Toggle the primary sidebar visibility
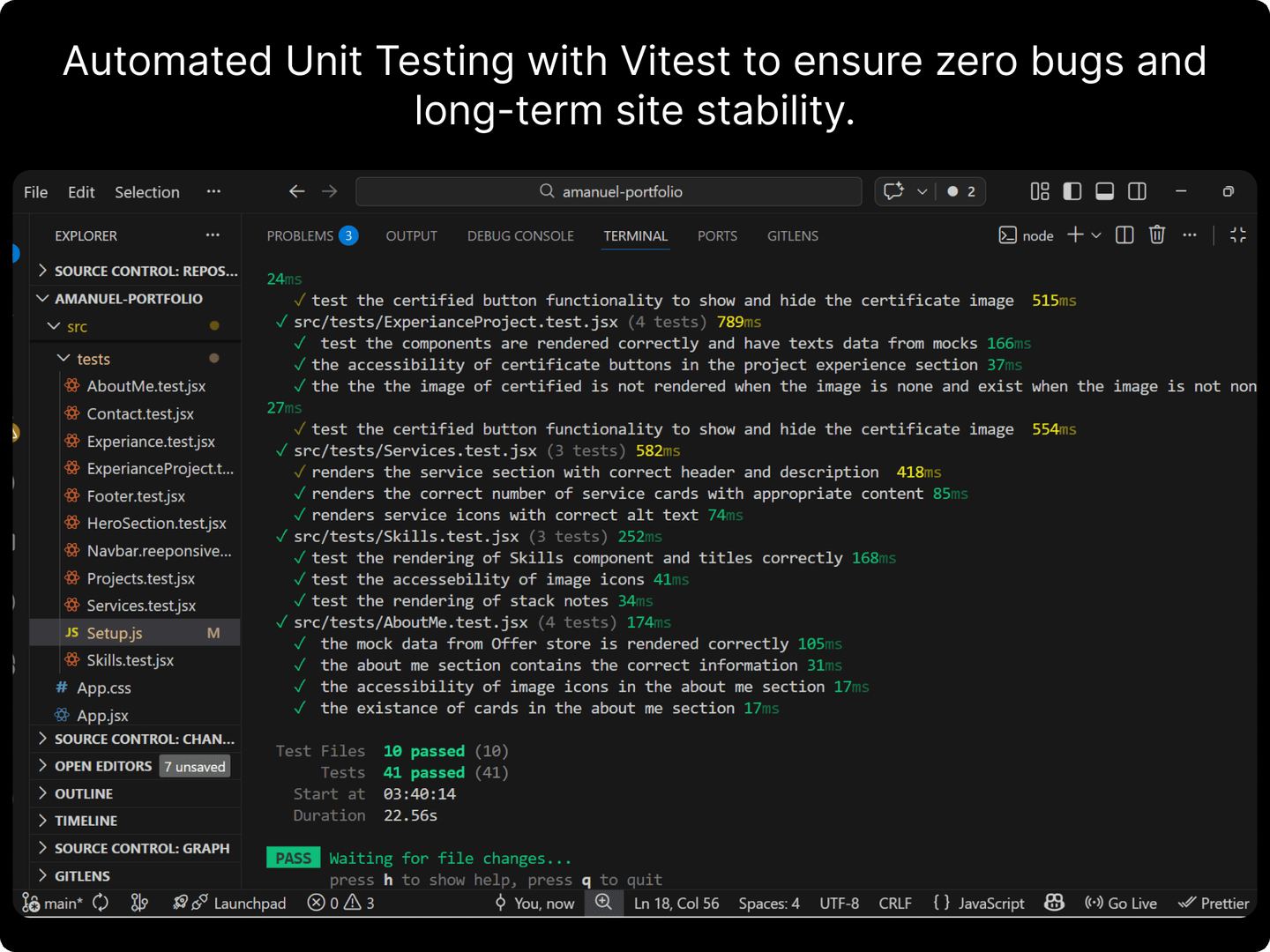The width and height of the screenshot is (1270, 952). pos(1072,191)
